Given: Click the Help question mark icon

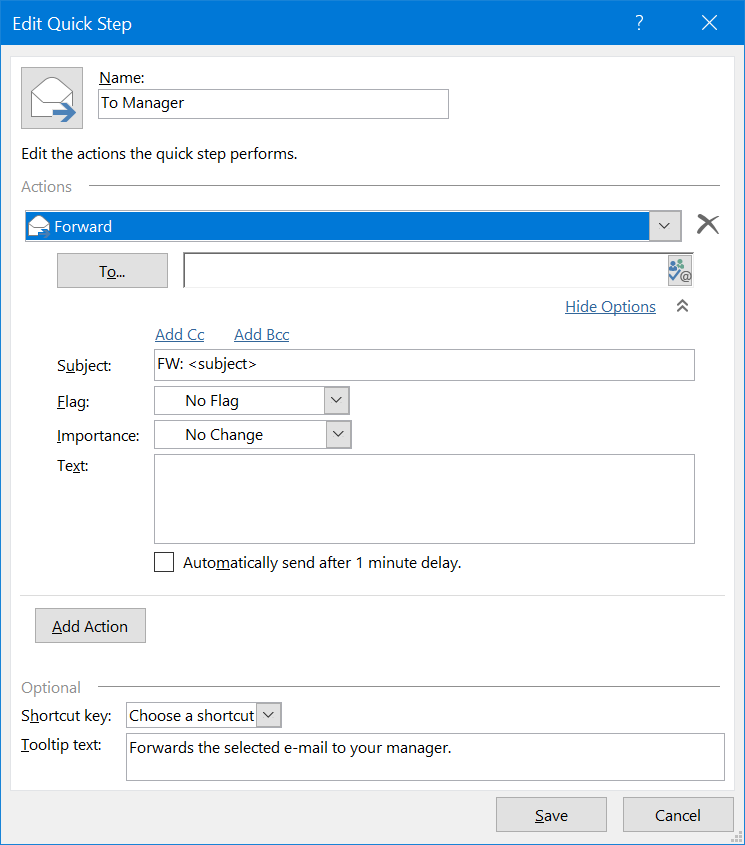Looking at the screenshot, I should coord(639,23).
